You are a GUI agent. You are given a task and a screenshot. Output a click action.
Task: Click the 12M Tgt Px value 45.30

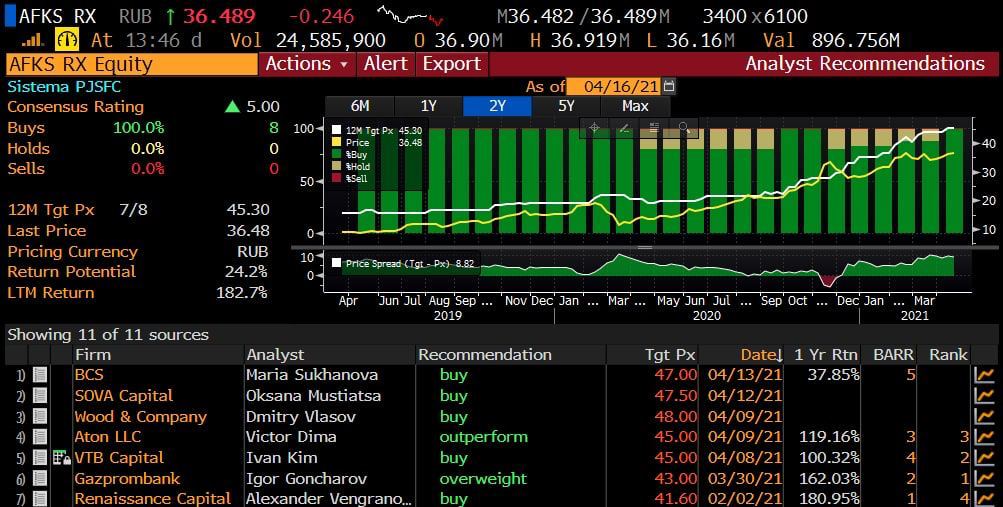(x=248, y=210)
